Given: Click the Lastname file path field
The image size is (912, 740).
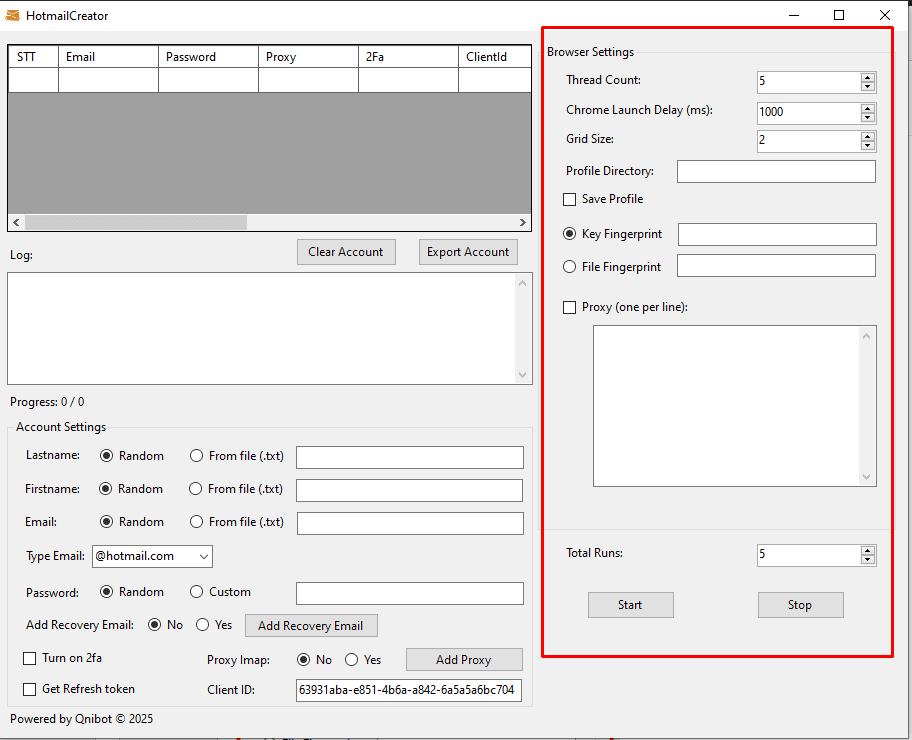Looking at the screenshot, I should 410,457.
